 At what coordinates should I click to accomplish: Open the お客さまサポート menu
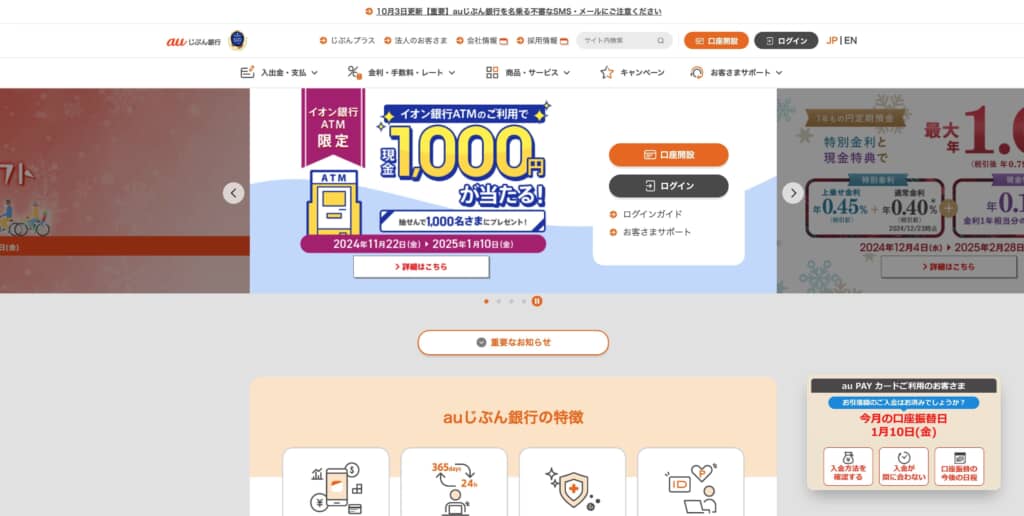click(x=736, y=73)
